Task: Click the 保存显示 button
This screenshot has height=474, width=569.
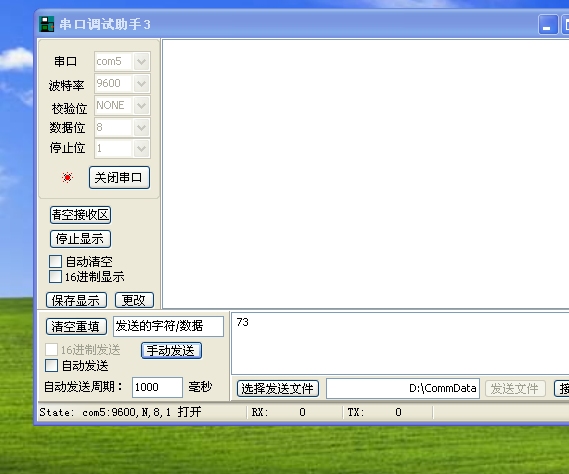Action: pyautogui.click(x=76, y=300)
